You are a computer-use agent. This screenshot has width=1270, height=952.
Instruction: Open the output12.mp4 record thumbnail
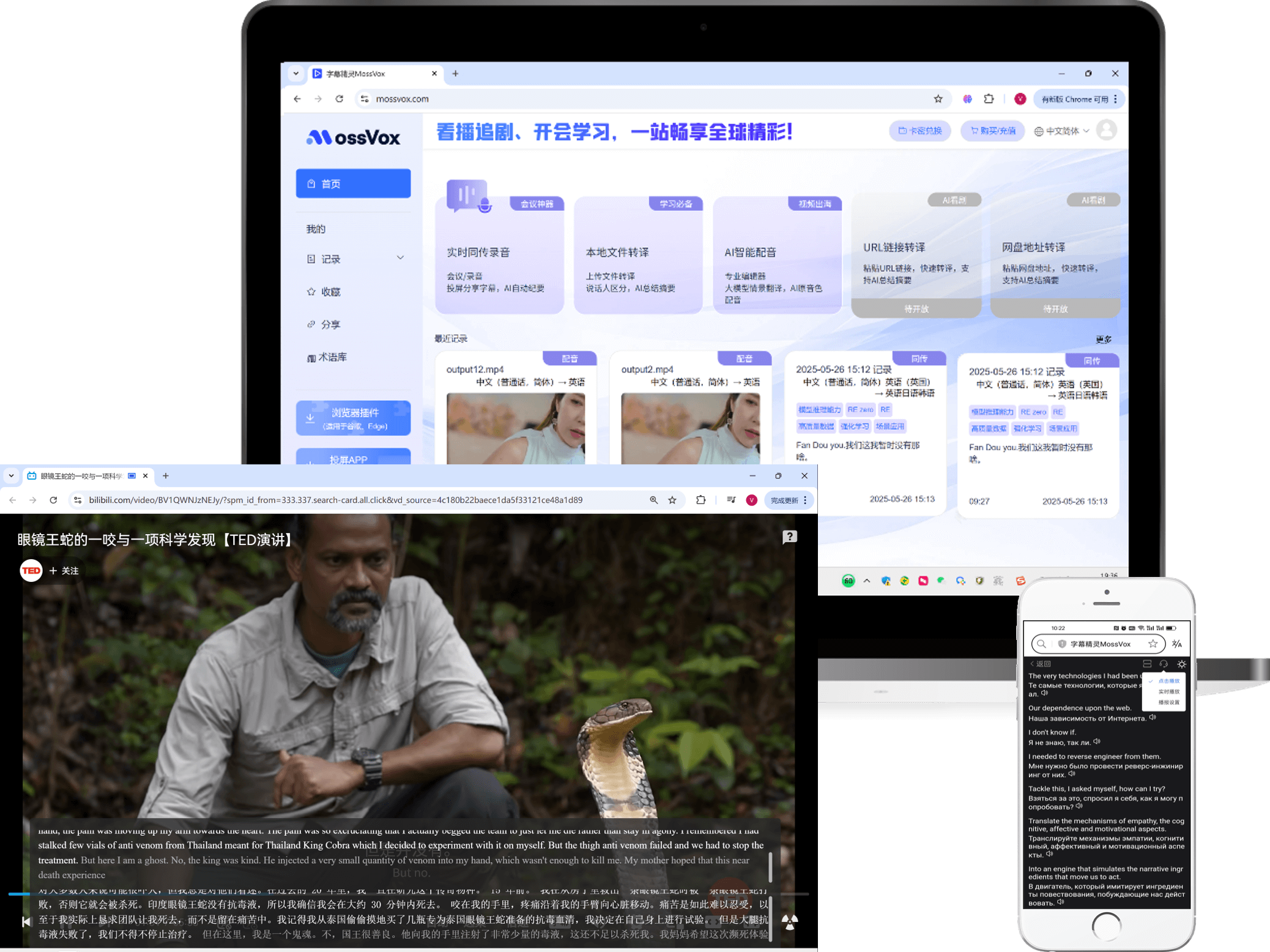point(515,428)
